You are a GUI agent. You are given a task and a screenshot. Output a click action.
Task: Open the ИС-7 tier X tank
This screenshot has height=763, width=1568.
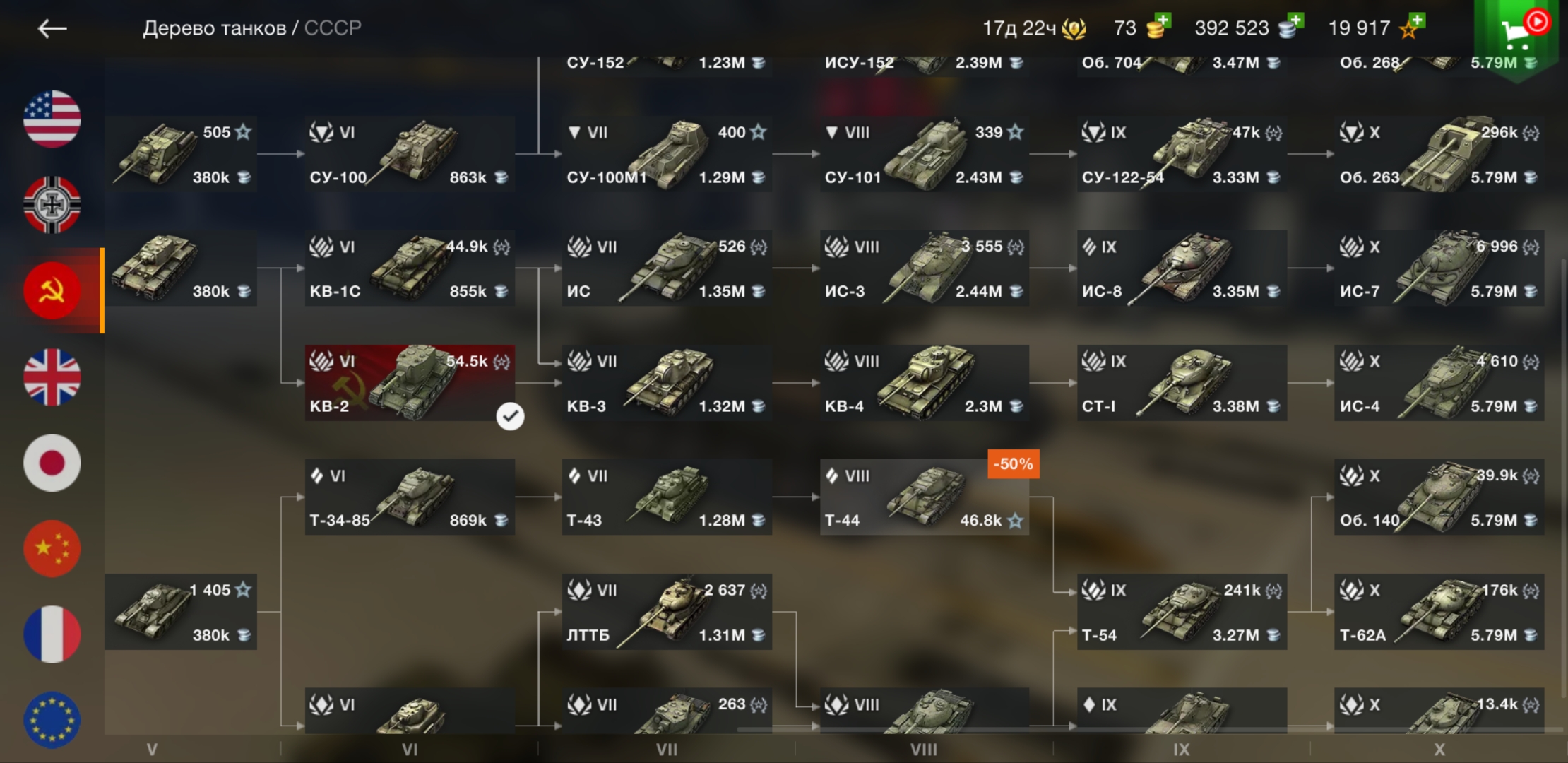point(1439,268)
